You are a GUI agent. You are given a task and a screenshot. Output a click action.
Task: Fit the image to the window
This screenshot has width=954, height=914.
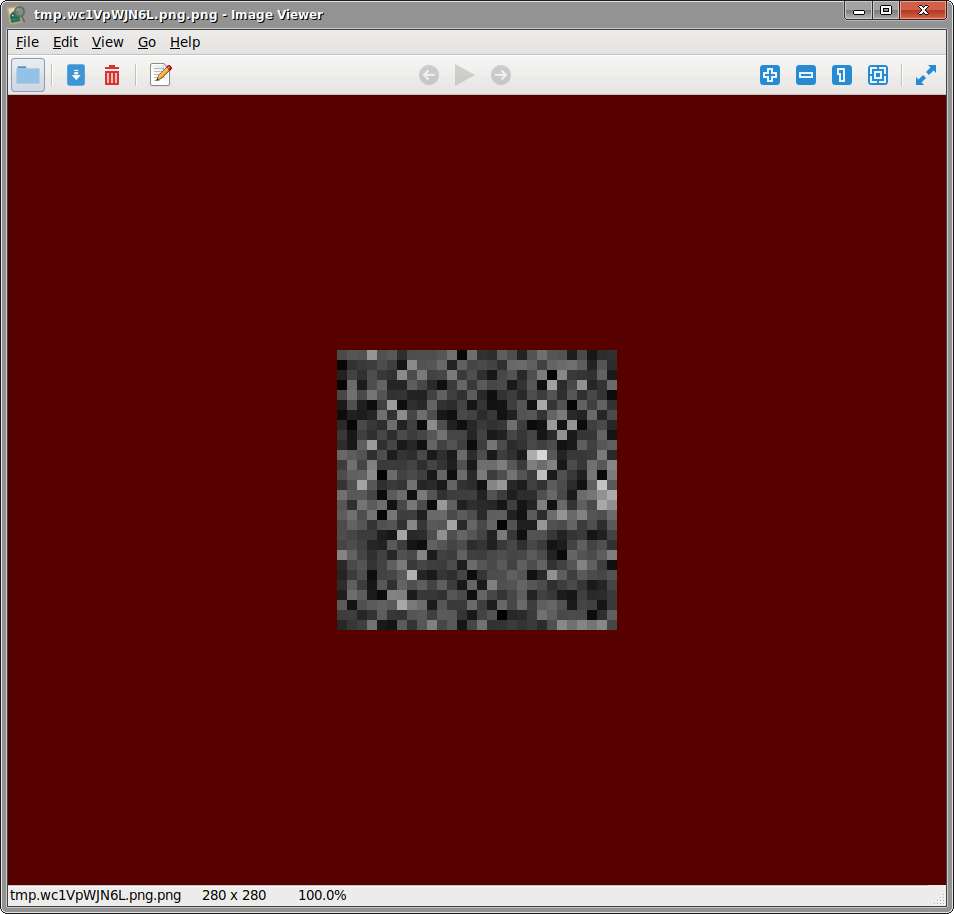(878, 75)
